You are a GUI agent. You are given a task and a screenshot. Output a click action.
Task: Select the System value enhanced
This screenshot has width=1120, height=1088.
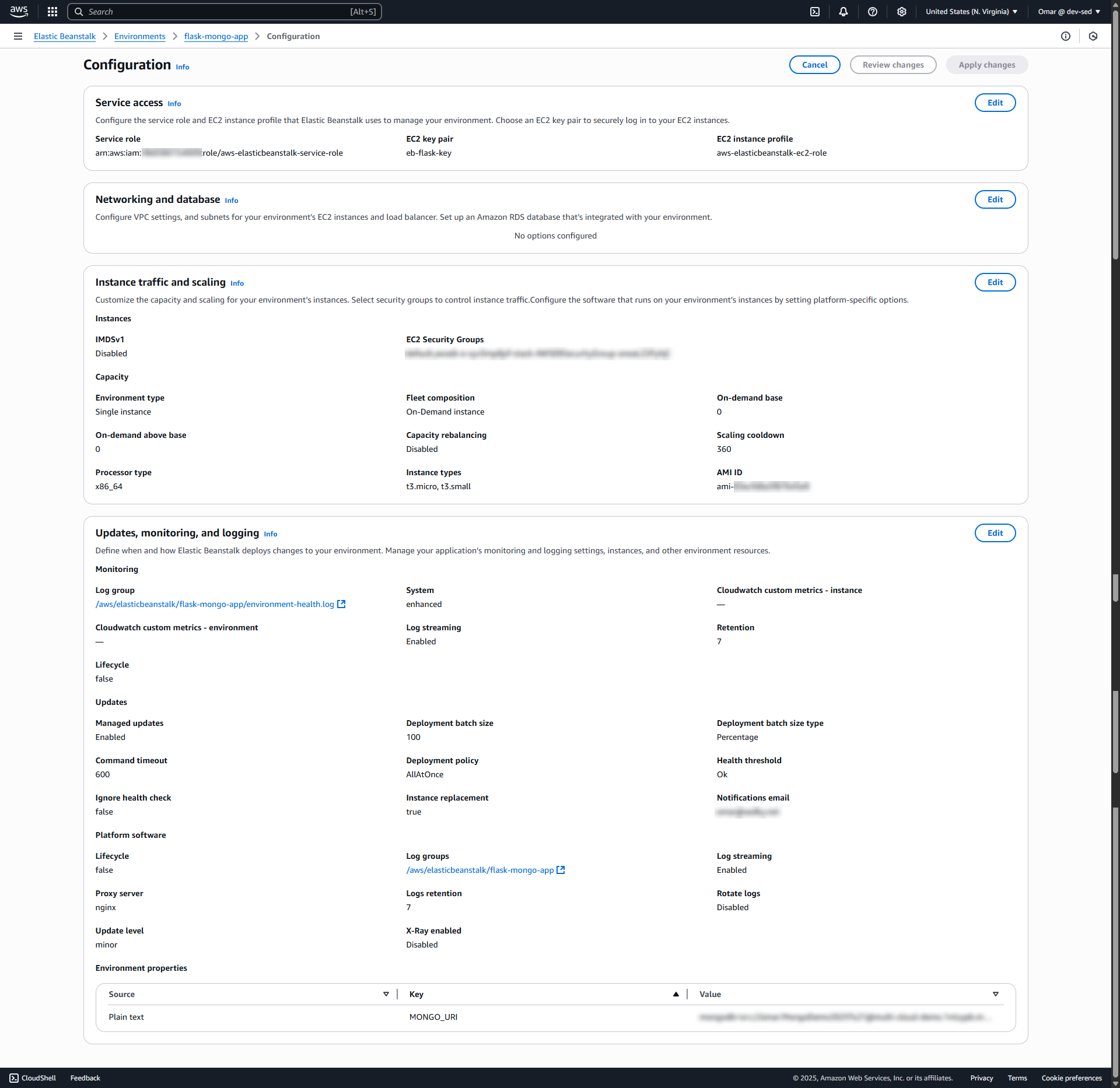point(424,604)
